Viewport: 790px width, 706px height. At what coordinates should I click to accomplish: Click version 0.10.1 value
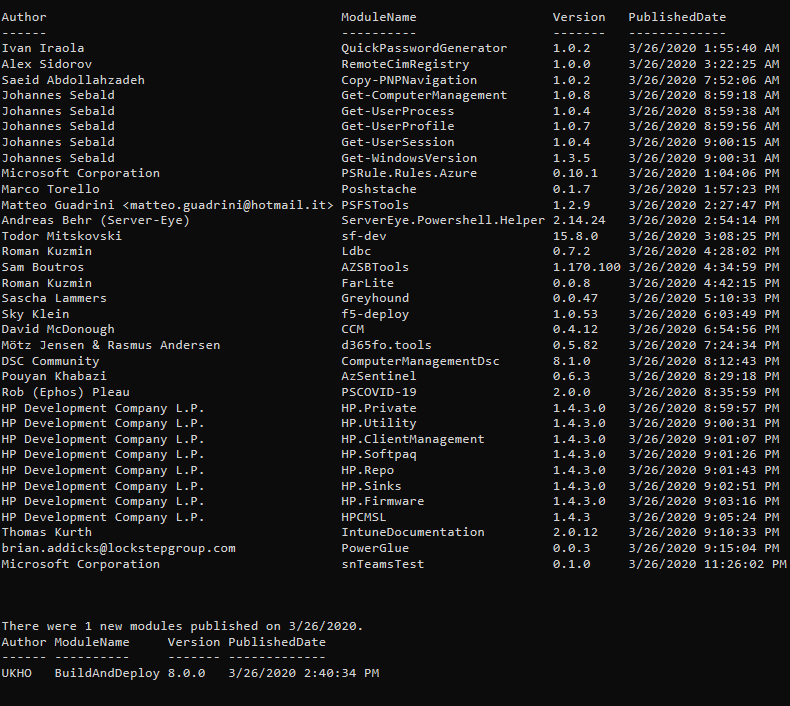(x=575, y=173)
